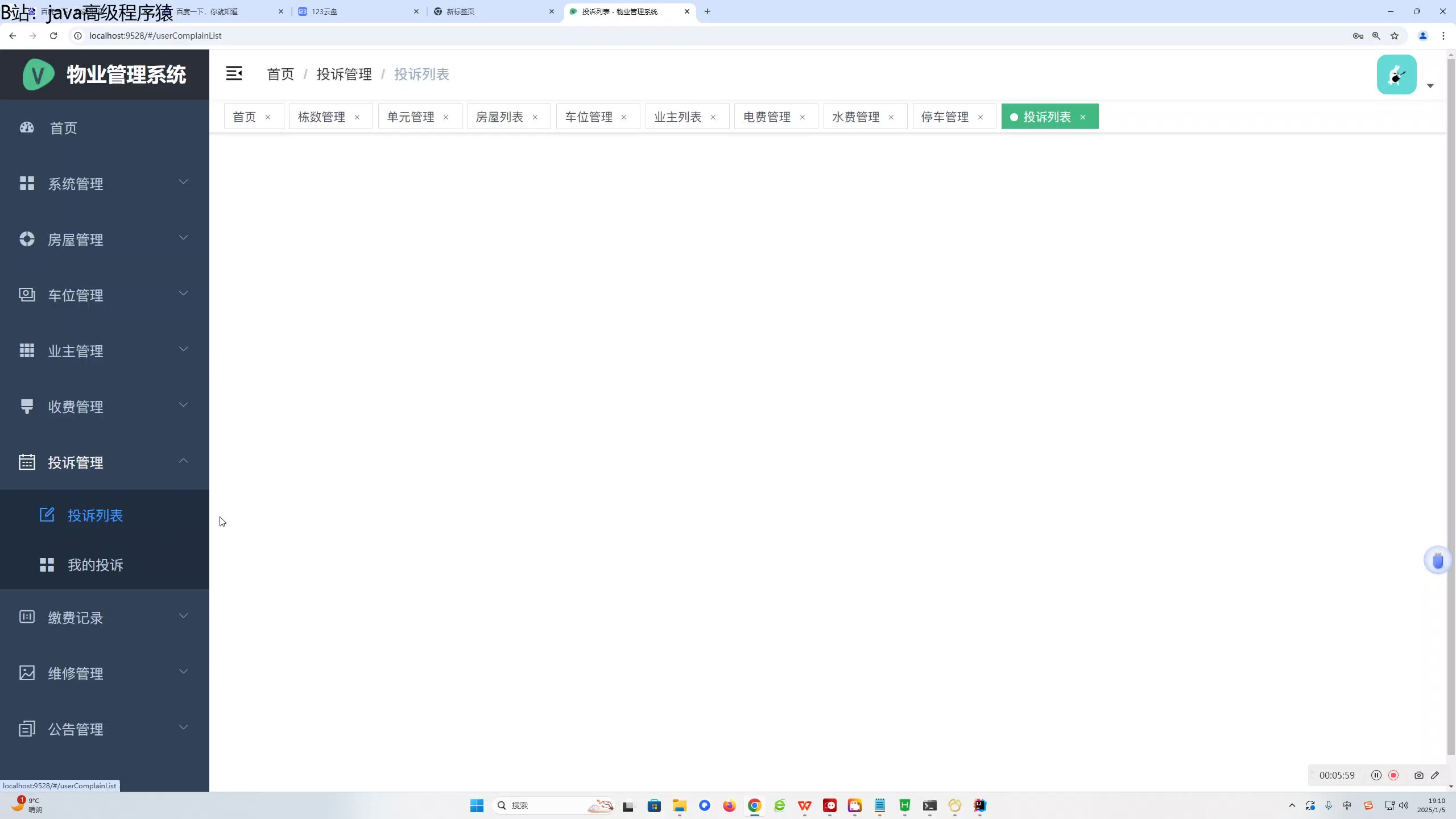Viewport: 1456px width, 819px height.
Task: Click the browser address bar URL
Action: click(x=155, y=36)
